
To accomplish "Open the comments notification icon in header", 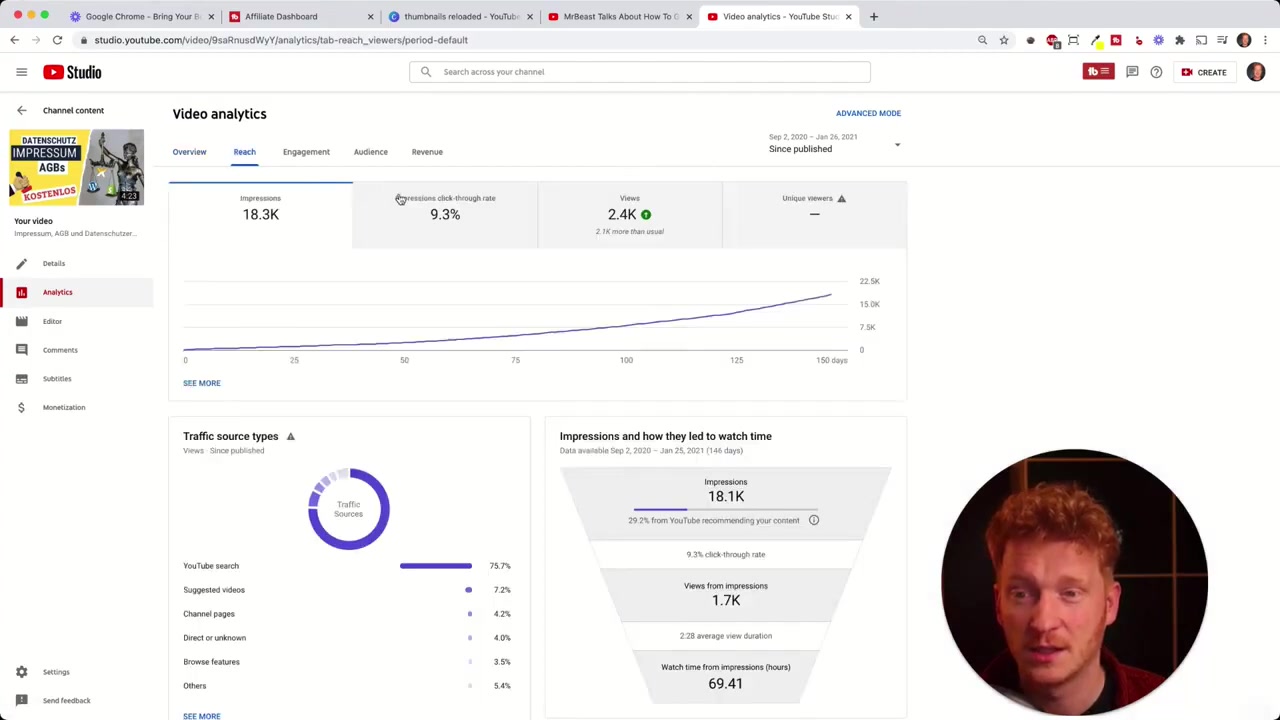I will (1132, 72).
